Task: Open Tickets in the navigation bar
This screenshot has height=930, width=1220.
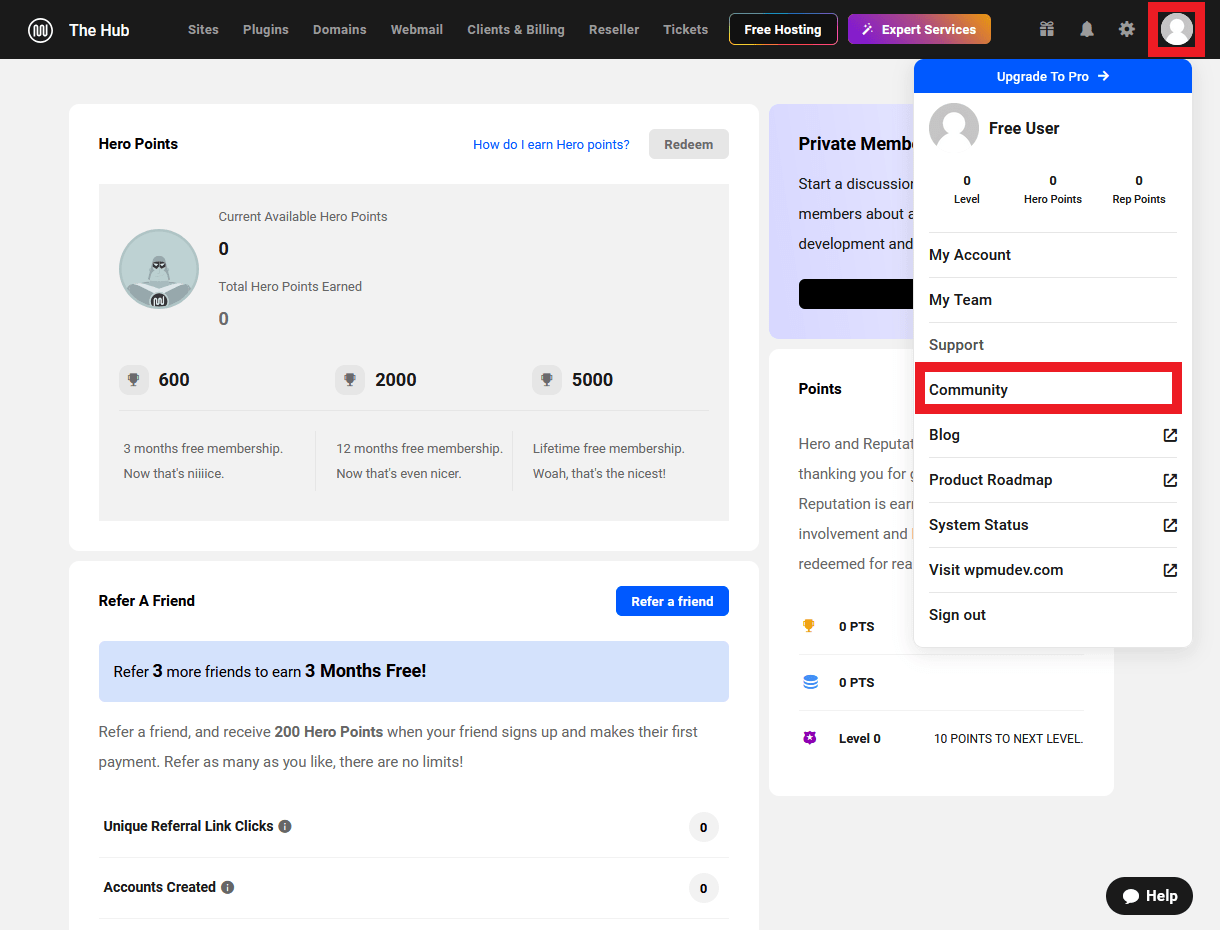Action: point(686,29)
